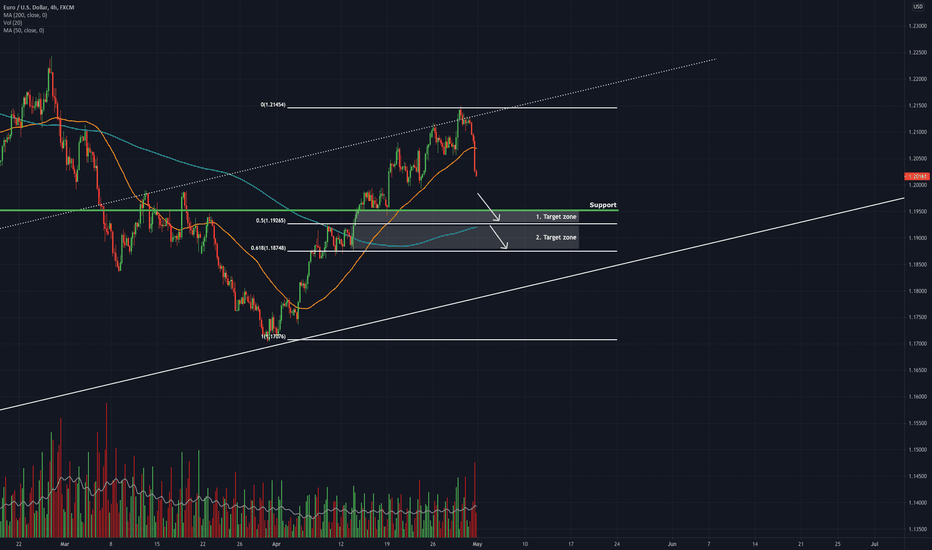Click the 1.14000 price axis label
Viewport: 932px width, 550px height.
point(917,502)
